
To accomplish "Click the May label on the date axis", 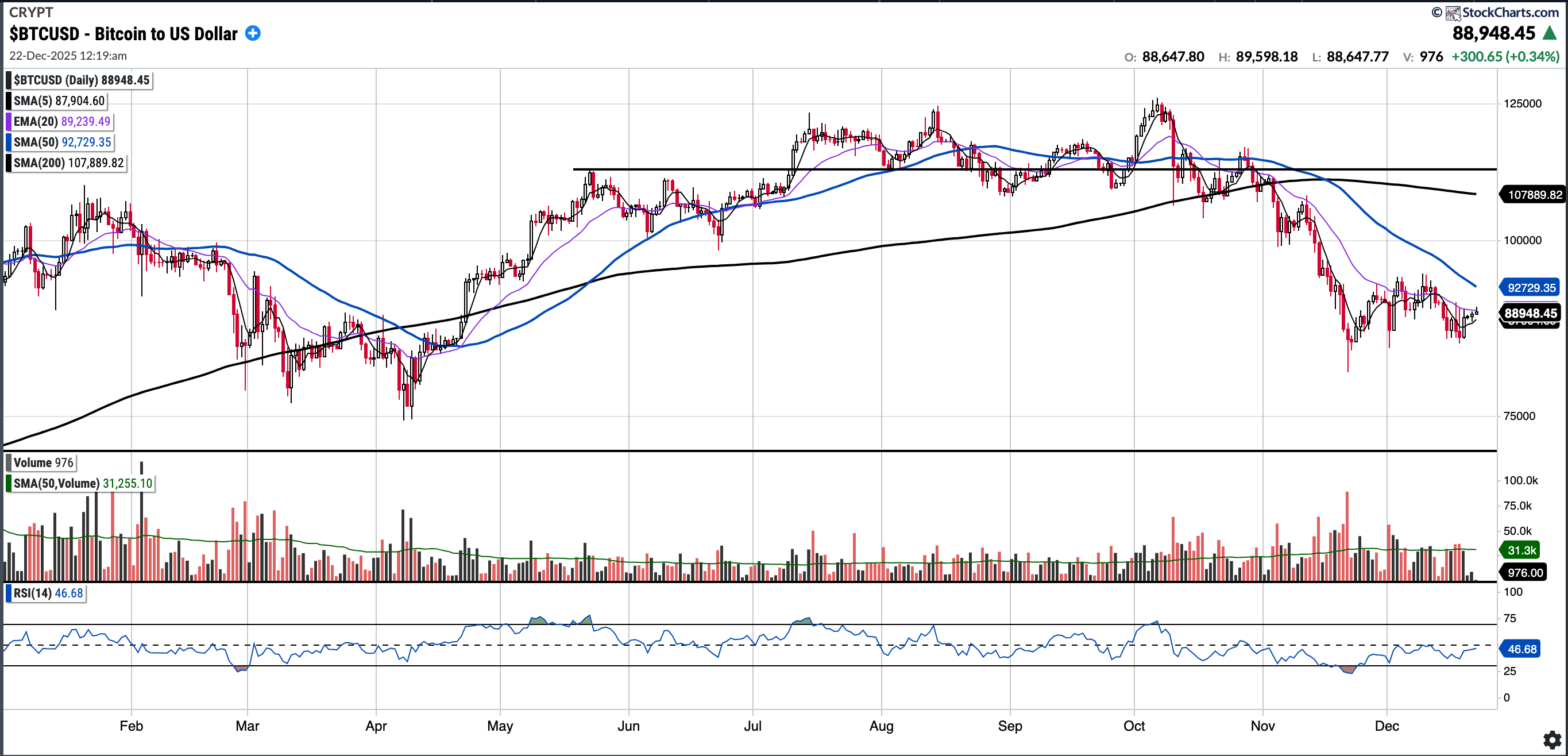I will 500,726.
